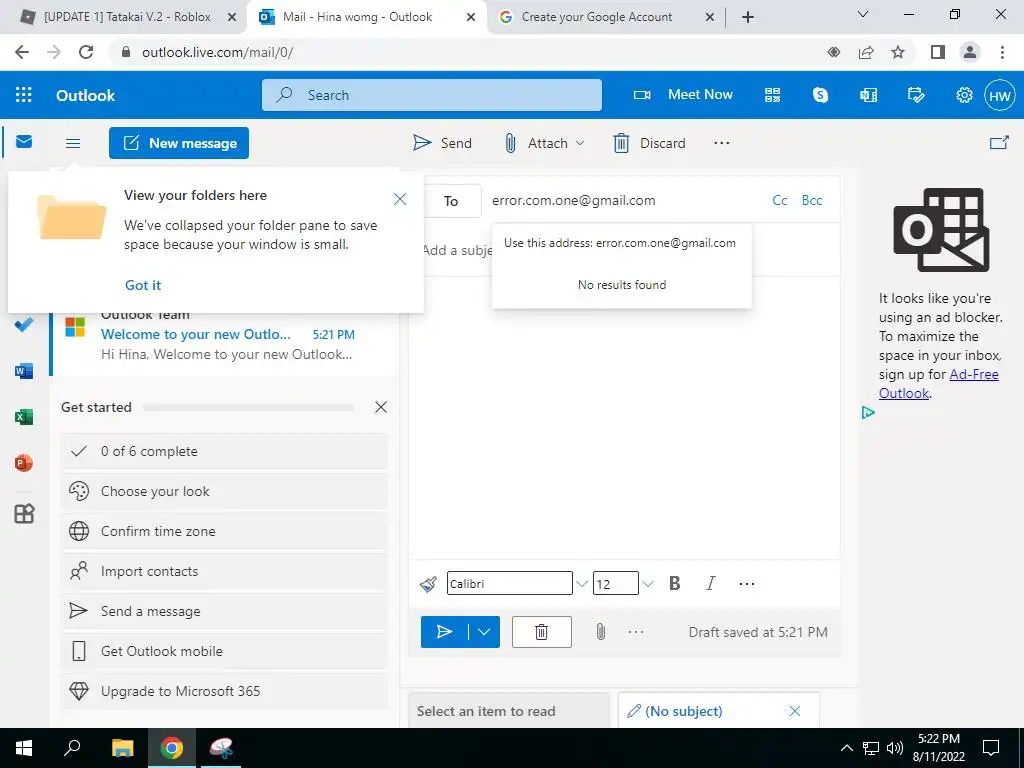Image resolution: width=1024 pixels, height=768 pixels.
Task: Switch to Select an item to read tab
Action: pos(509,711)
